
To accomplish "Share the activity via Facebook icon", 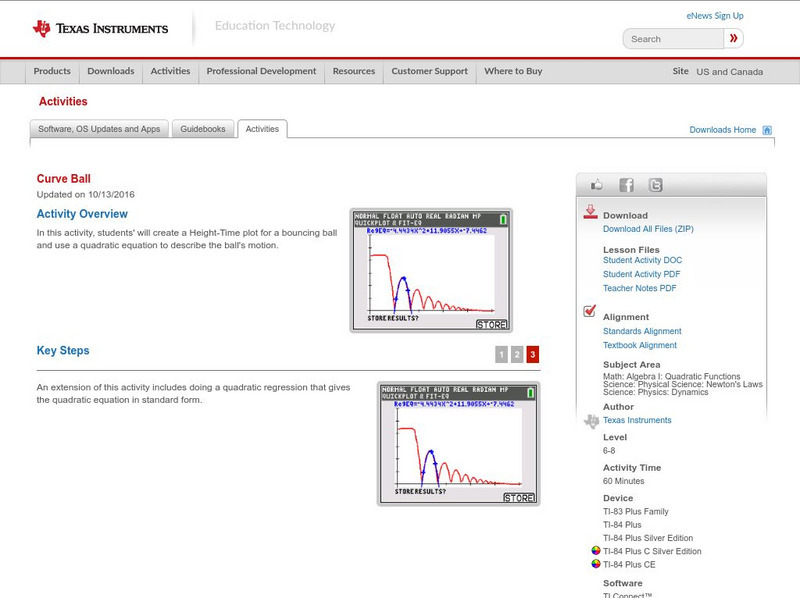I will click(x=626, y=185).
